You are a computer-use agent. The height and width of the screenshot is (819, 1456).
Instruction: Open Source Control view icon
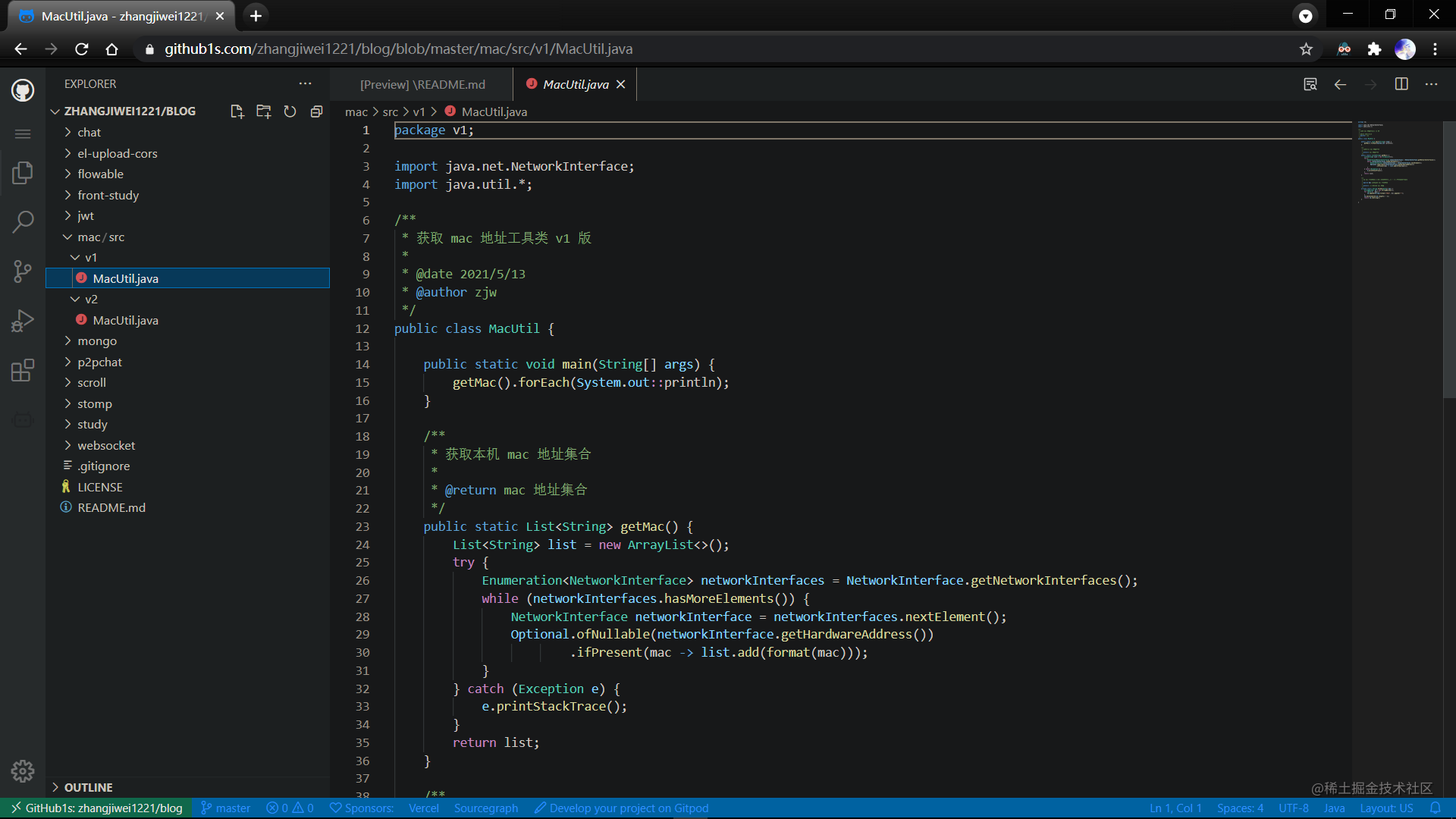[23, 271]
